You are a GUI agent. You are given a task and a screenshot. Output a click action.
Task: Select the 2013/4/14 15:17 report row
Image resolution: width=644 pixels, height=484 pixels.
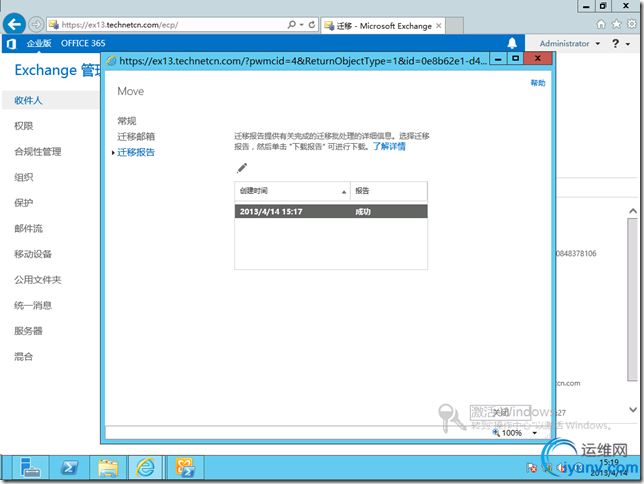331,212
